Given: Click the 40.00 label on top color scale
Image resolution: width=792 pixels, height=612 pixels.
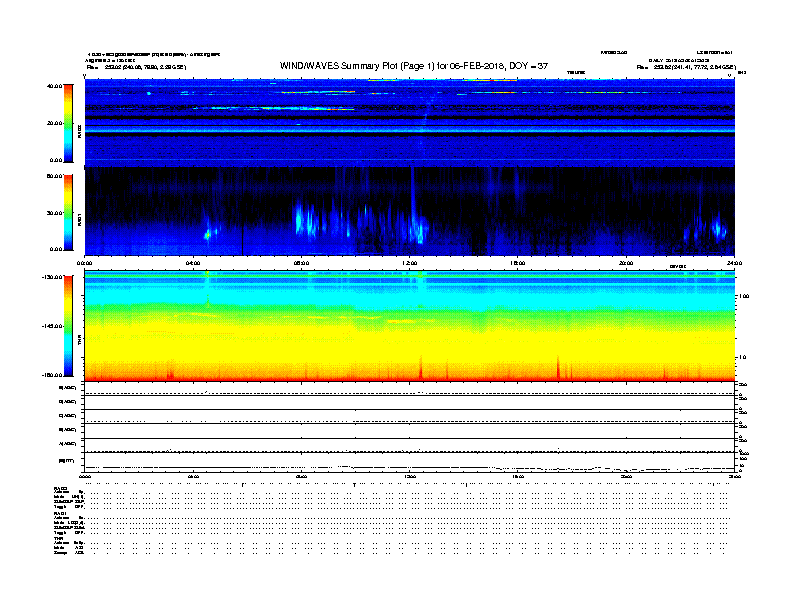Looking at the screenshot, I should coord(54,86).
